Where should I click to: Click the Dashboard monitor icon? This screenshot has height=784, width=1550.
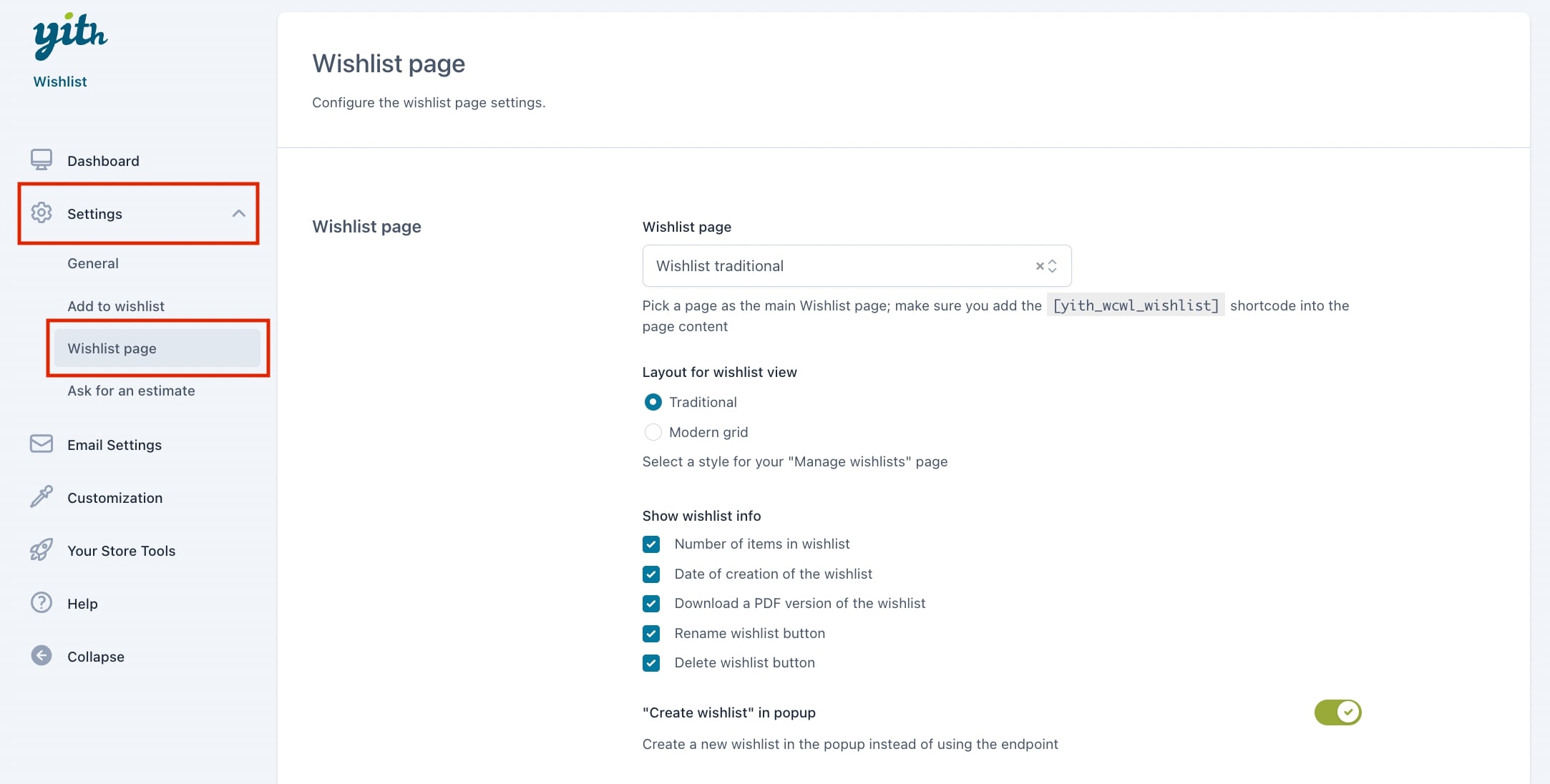coord(42,160)
